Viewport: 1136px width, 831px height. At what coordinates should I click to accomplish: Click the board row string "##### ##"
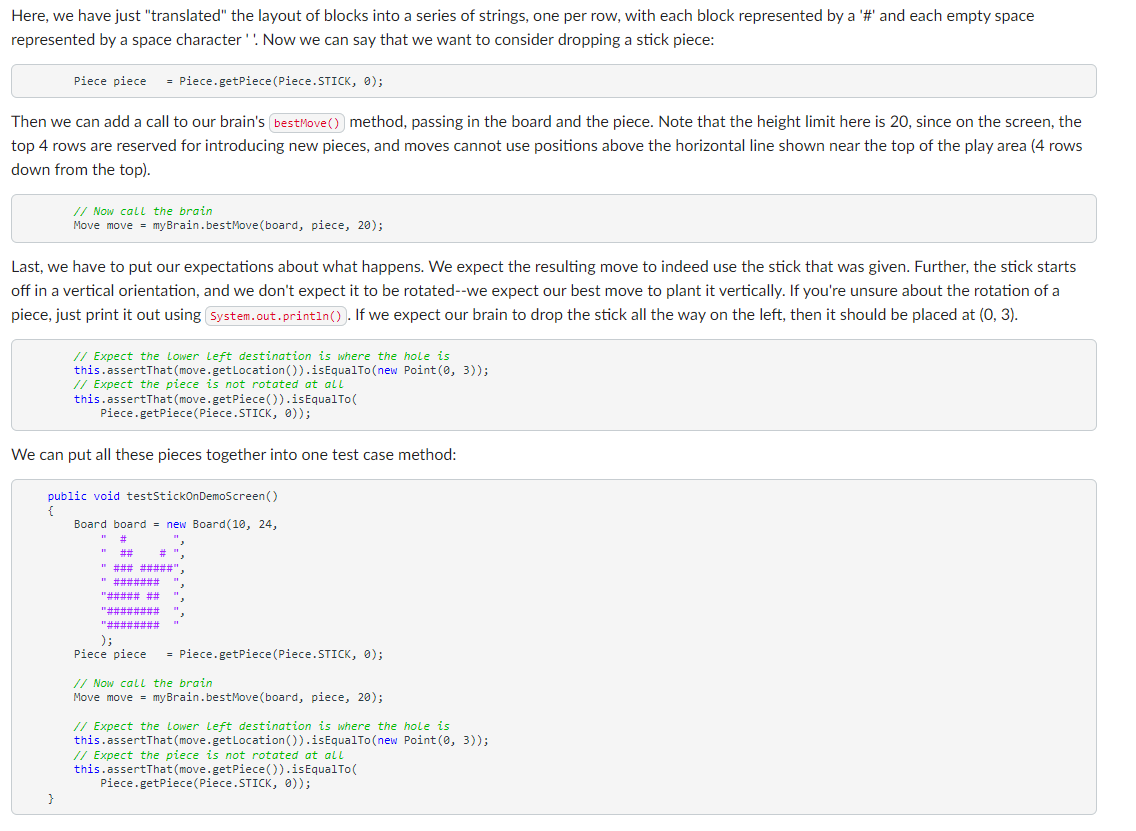[x=140, y=597]
